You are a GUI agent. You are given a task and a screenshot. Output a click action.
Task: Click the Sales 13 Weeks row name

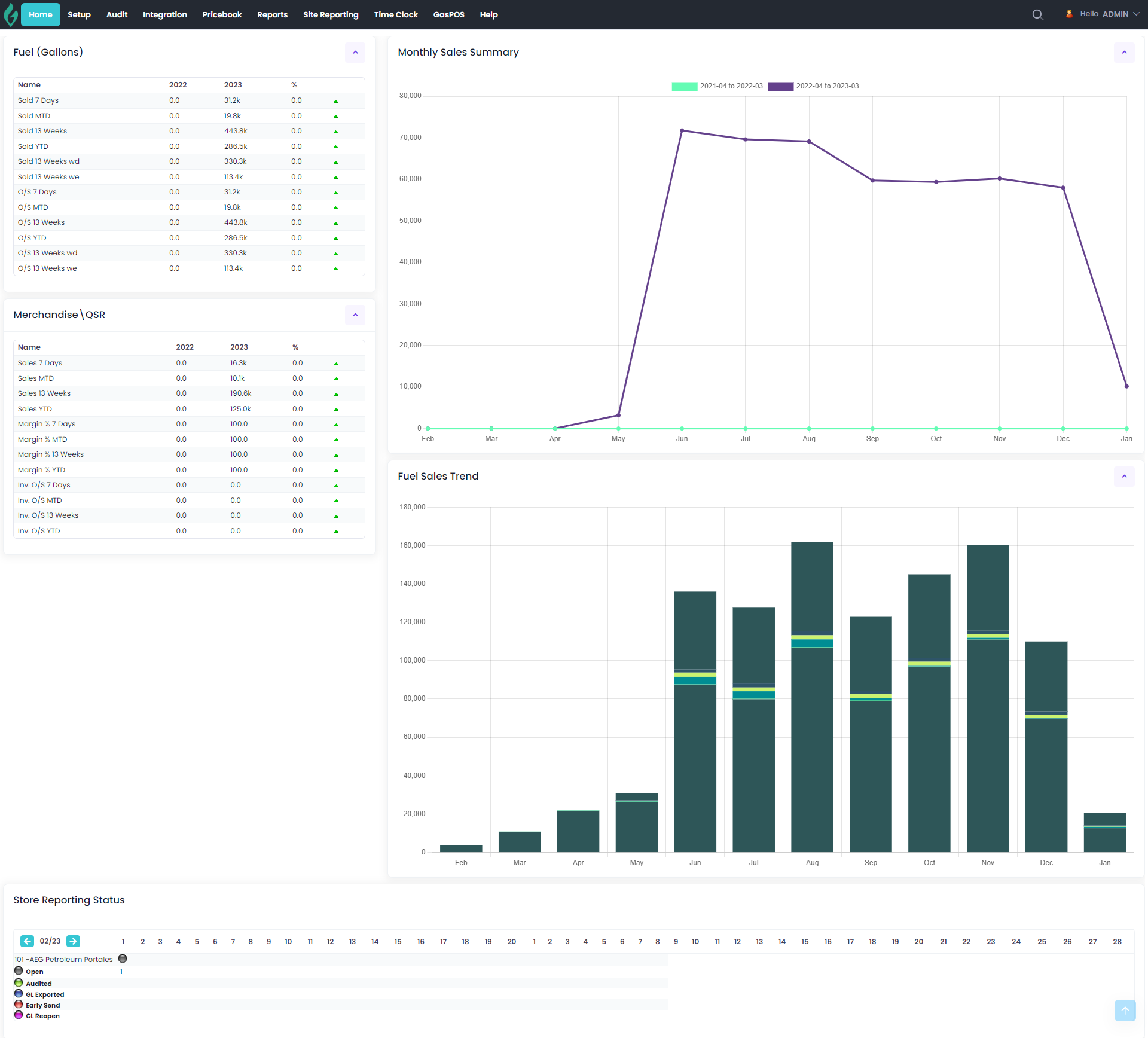point(44,393)
